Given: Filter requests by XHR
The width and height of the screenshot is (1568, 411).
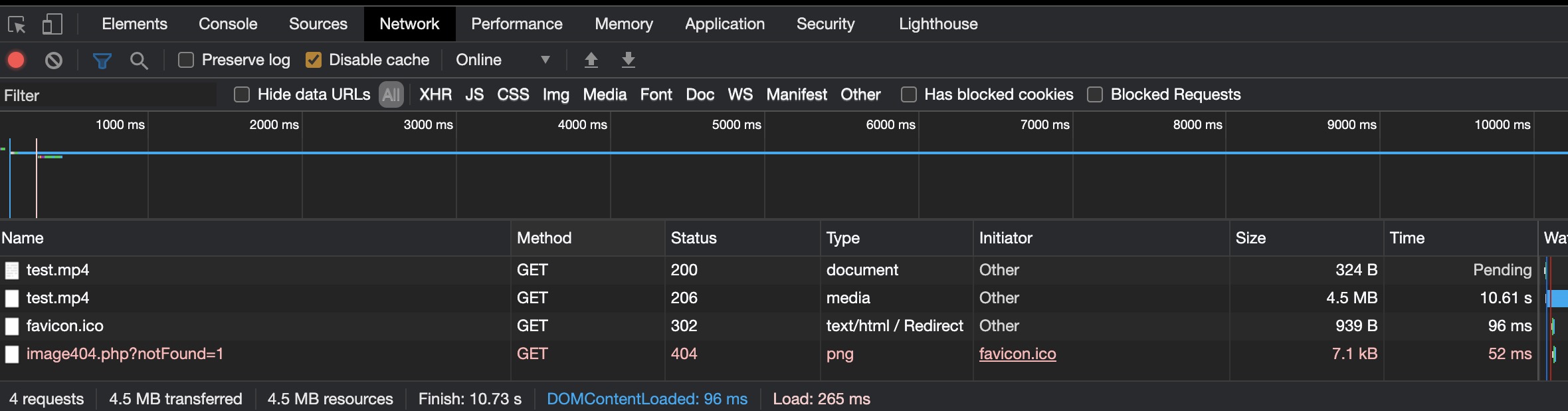Looking at the screenshot, I should point(436,94).
